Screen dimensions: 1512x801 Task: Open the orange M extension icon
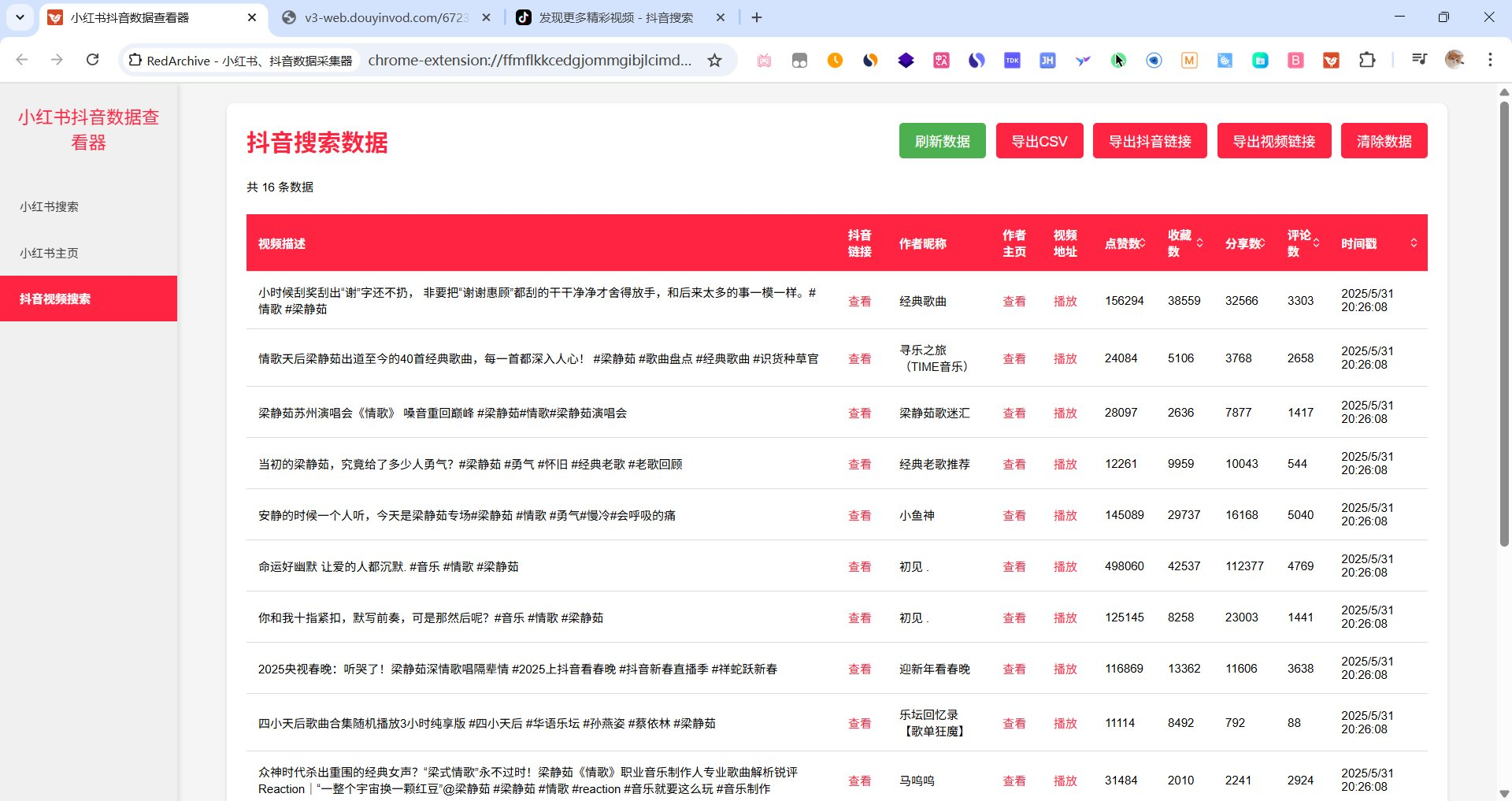tap(1189, 61)
